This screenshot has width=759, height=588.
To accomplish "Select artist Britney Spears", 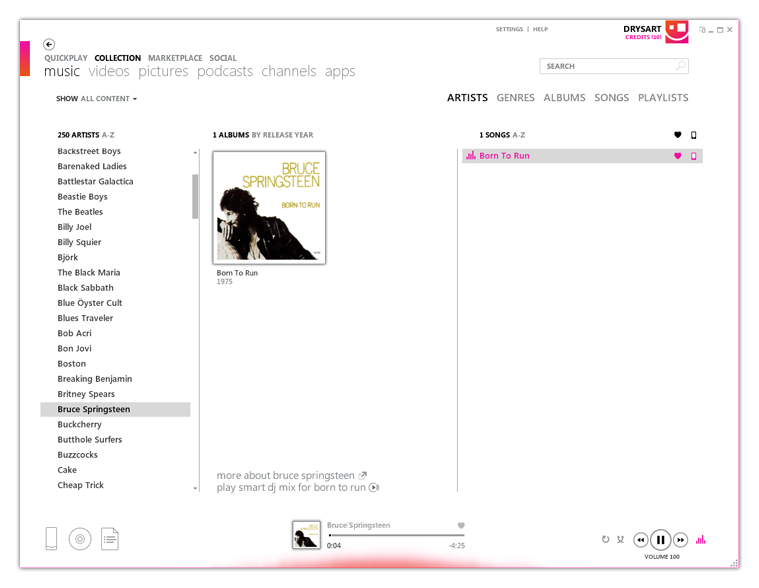I will click(x=86, y=394).
